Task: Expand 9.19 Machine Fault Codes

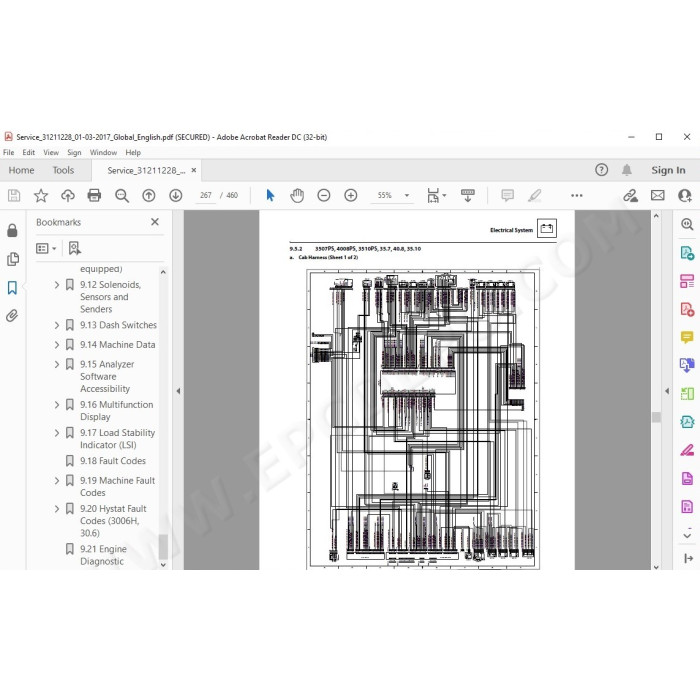Action: (57, 480)
